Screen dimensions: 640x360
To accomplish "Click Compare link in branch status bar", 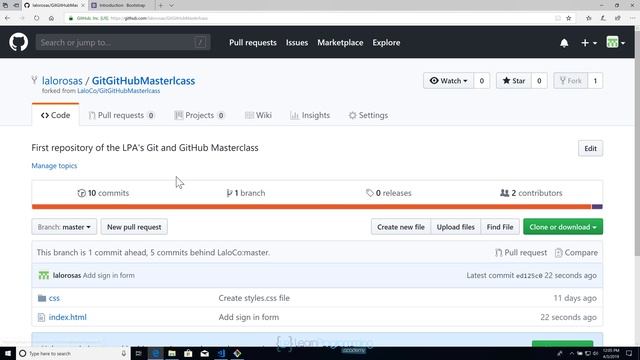I will (576, 253).
